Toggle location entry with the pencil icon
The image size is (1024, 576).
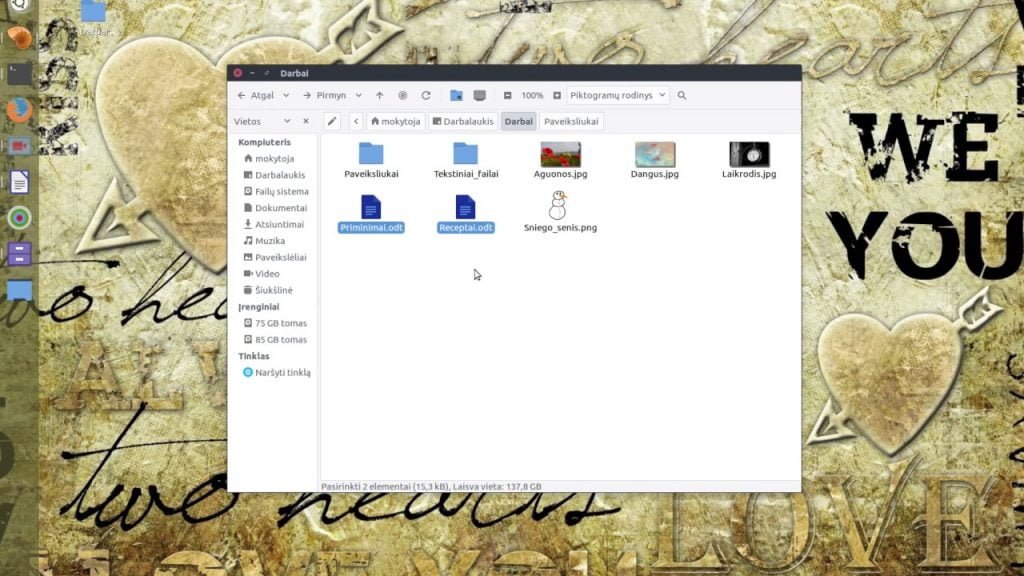pos(332,121)
